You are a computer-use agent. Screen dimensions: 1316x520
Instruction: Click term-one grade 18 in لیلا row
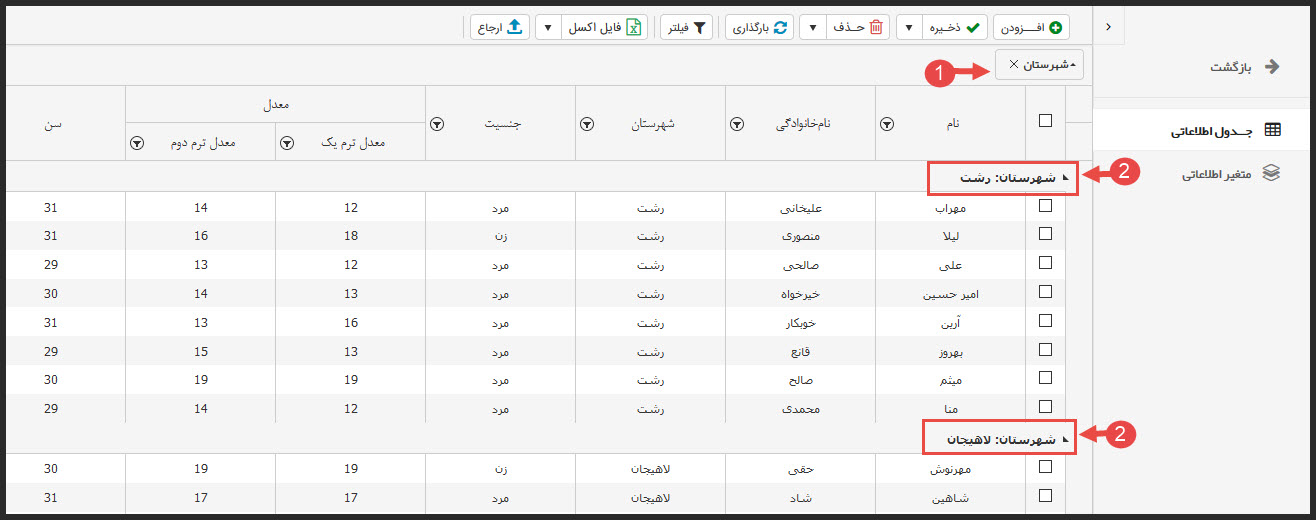pos(351,238)
